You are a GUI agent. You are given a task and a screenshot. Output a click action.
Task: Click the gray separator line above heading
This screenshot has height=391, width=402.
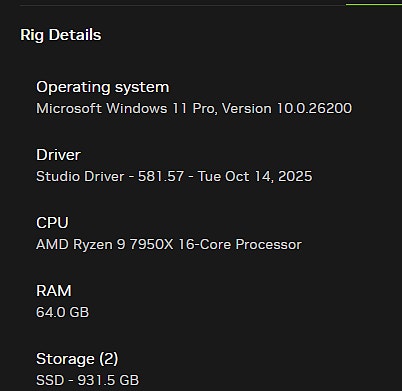pyautogui.click(x=183, y=5)
